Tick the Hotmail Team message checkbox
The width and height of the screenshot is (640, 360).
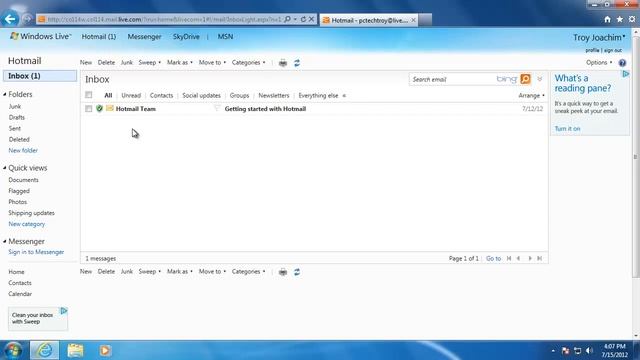pyautogui.click(x=89, y=109)
